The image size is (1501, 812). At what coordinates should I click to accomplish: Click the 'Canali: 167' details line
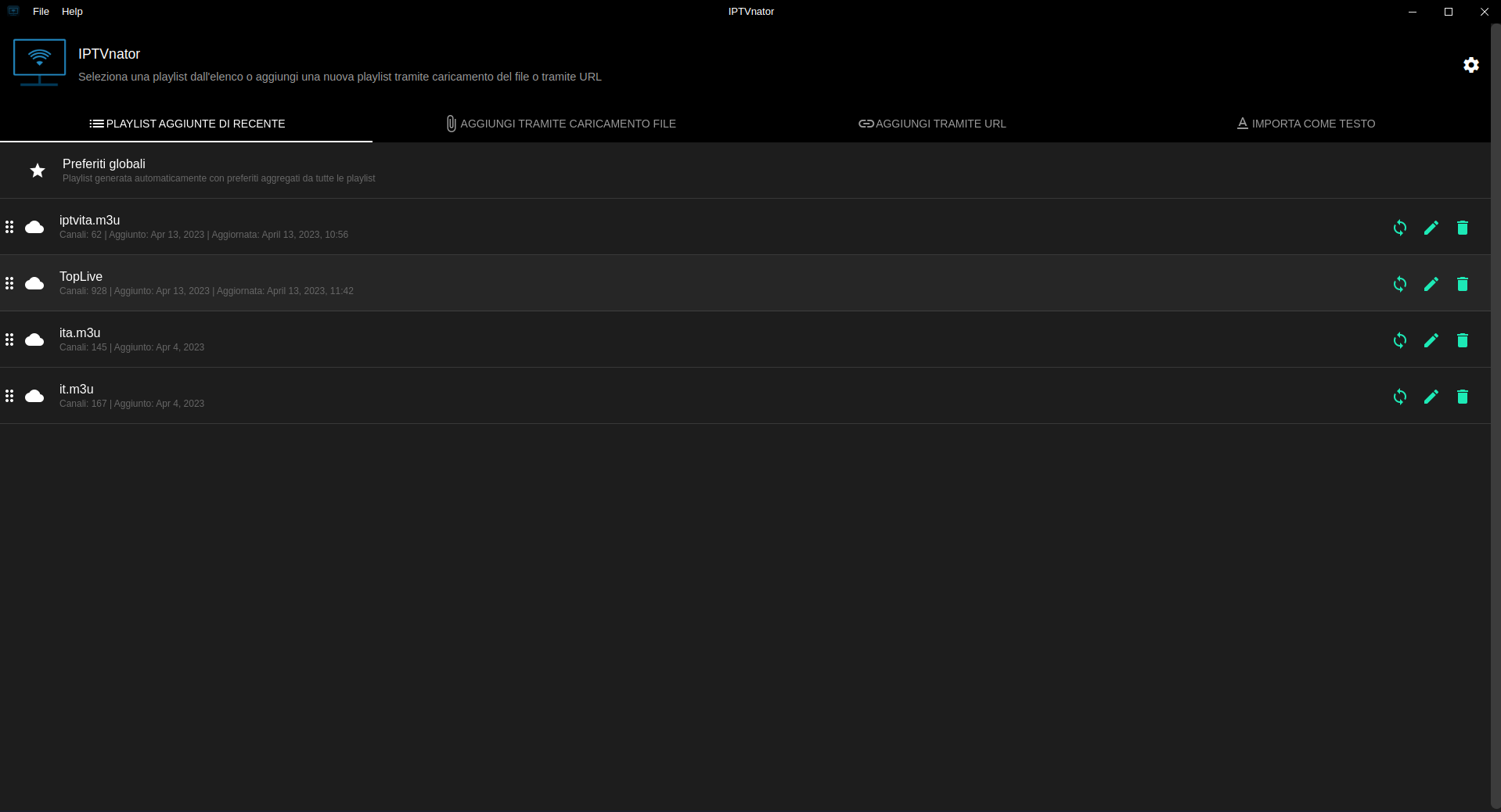point(131,404)
